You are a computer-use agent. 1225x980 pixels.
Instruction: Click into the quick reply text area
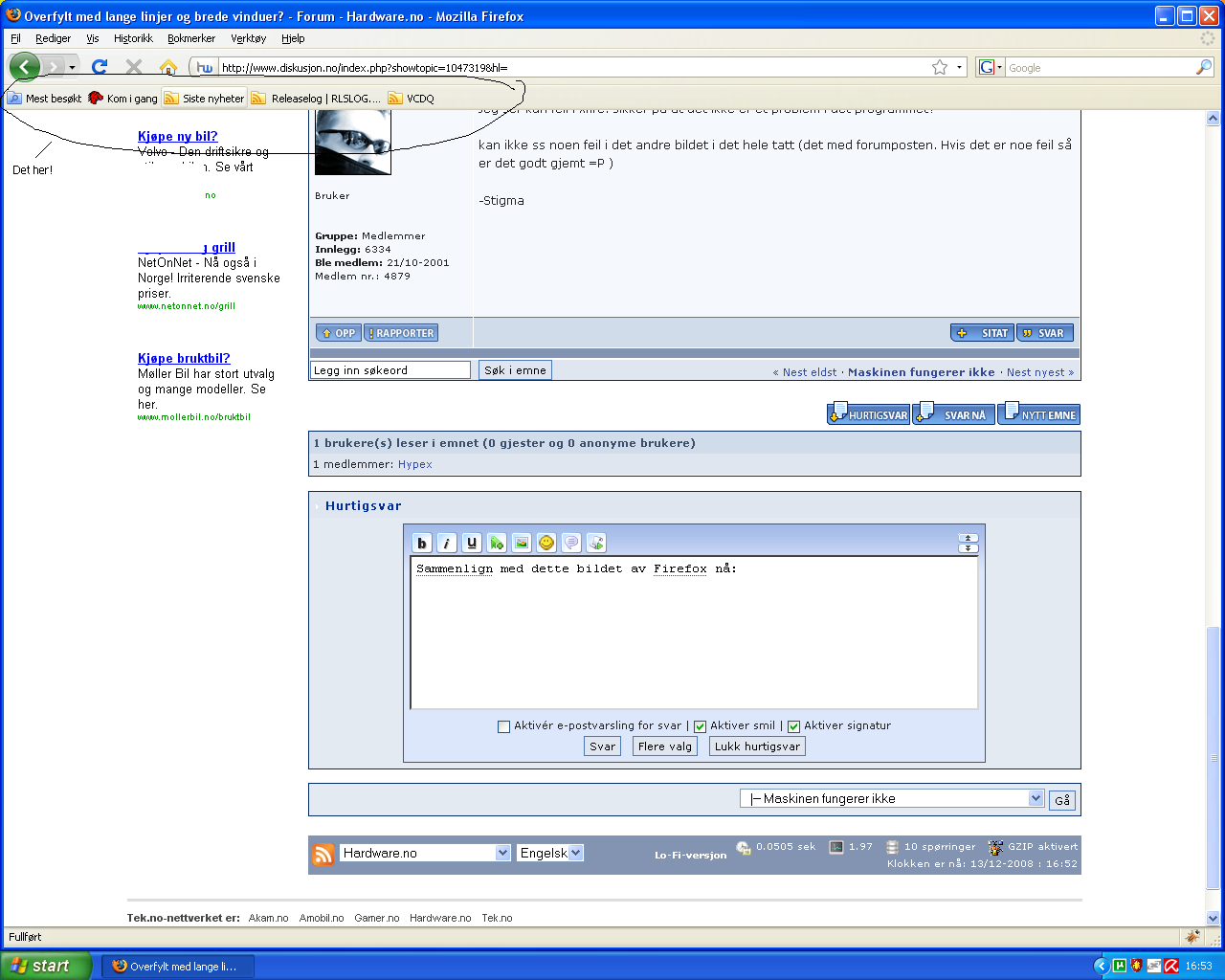pos(694,633)
